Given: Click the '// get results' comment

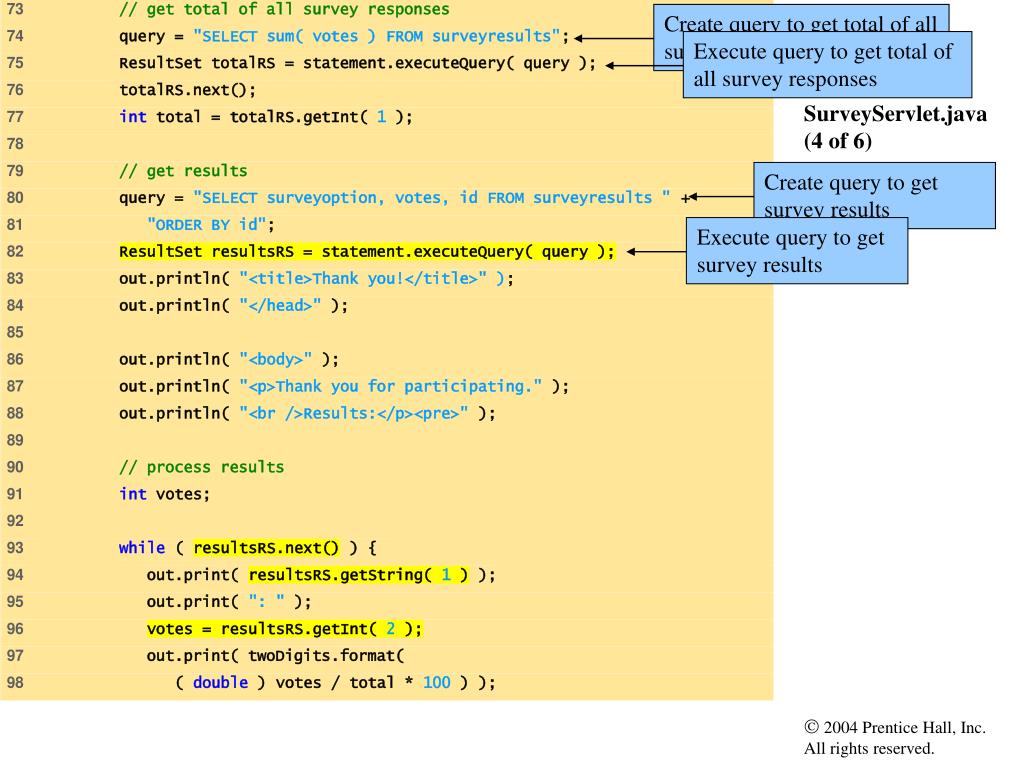Looking at the screenshot, I should click(183, 170).
